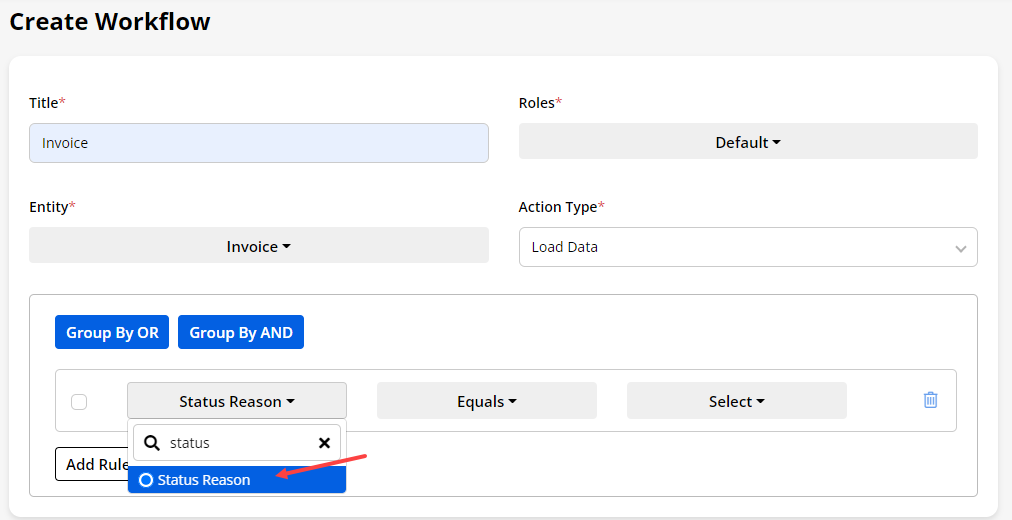Open the Select value dropdown in the rule

pos(736,401)
